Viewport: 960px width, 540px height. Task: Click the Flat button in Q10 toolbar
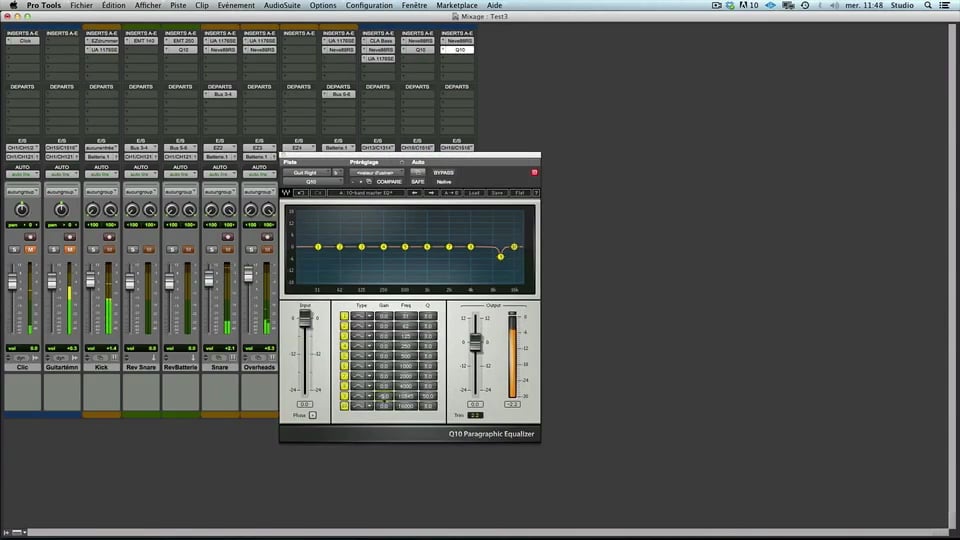point(520,193)
